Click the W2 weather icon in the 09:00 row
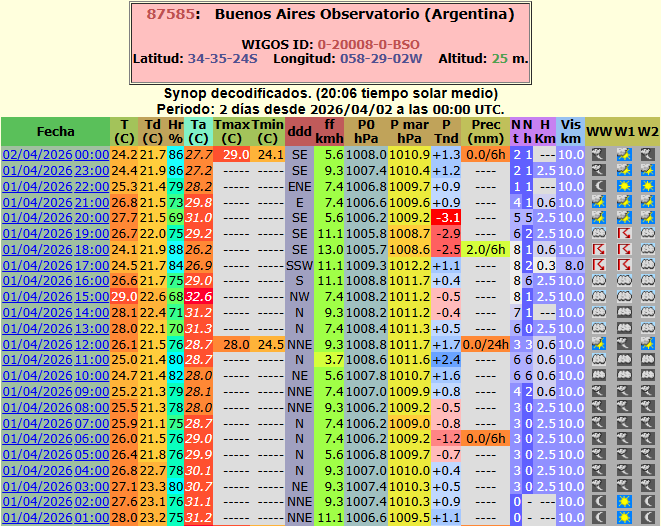661x526 pixels. (648, 392)
